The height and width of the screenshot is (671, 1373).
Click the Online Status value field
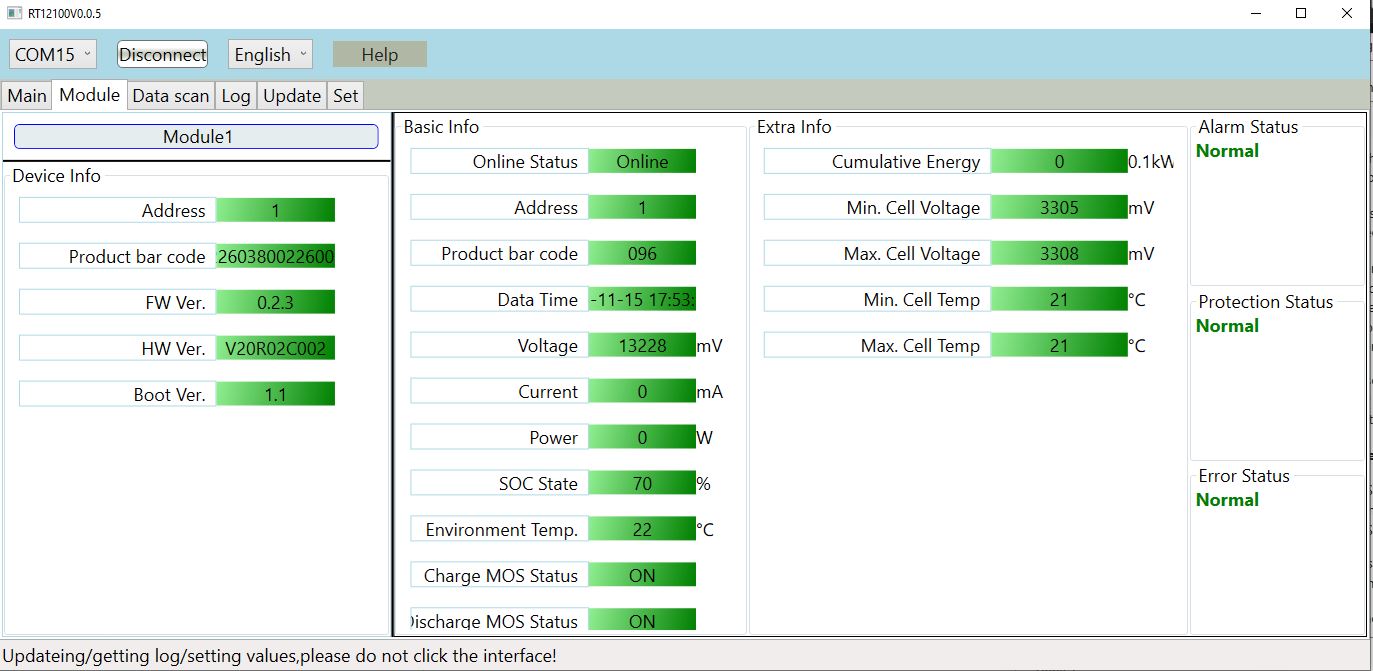pyautogui.click(x=642, y=161)
